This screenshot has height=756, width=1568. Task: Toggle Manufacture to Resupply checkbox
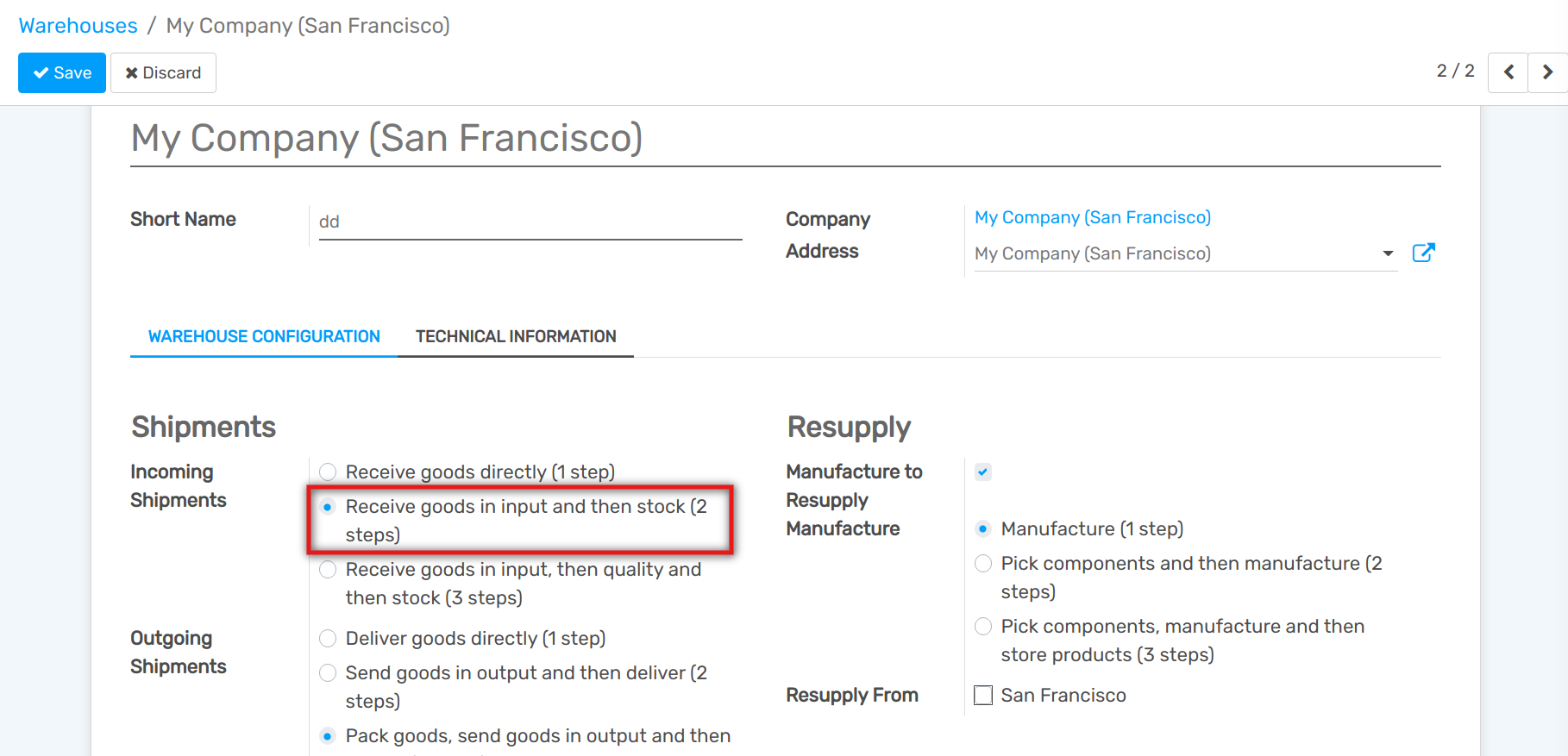(x=983, y=472)
